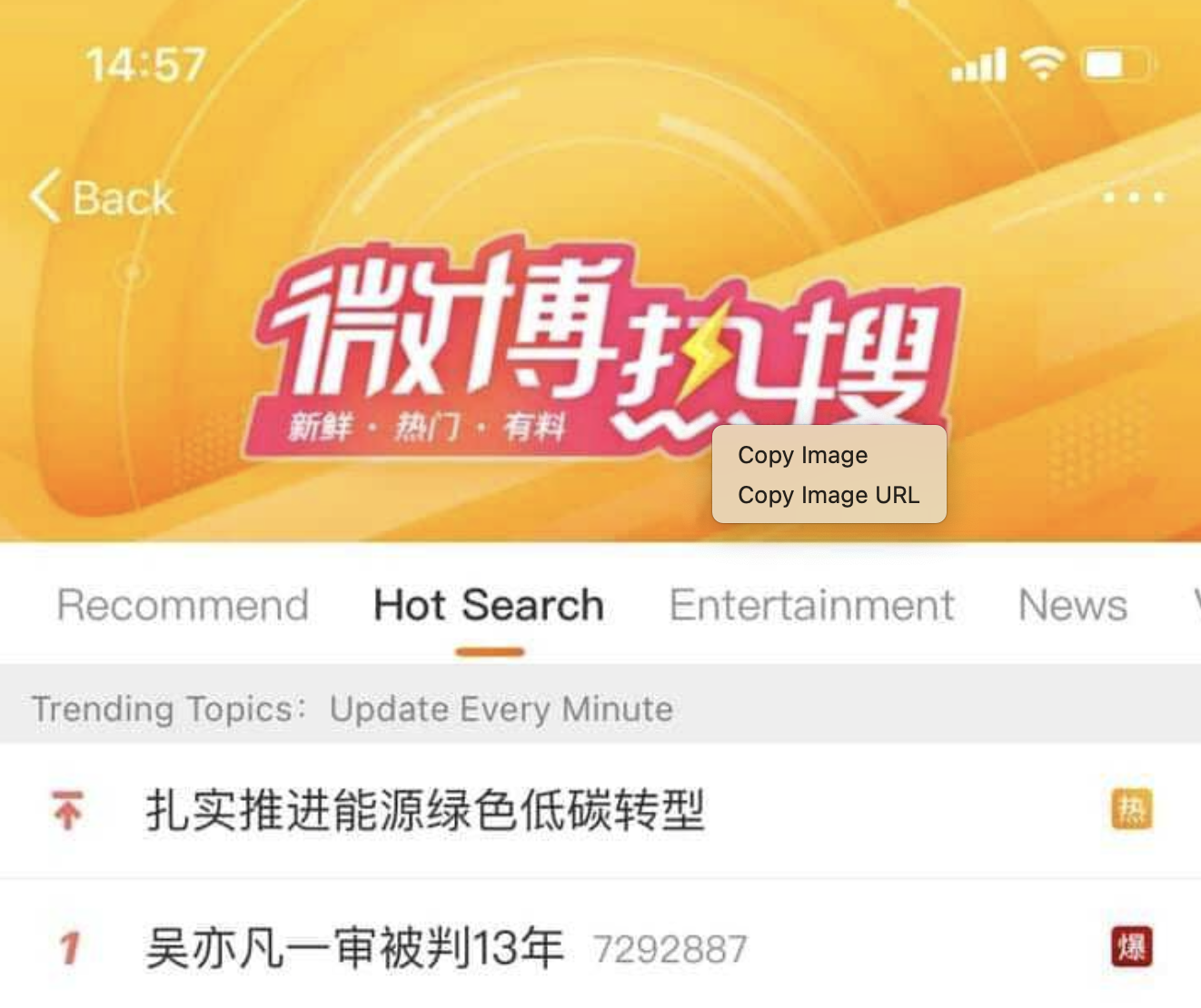
Task: Click the rank number 1 marker
Action: point(70,949)
